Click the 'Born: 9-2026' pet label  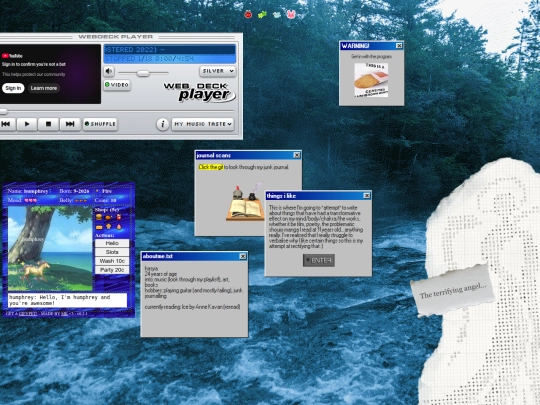74,191
